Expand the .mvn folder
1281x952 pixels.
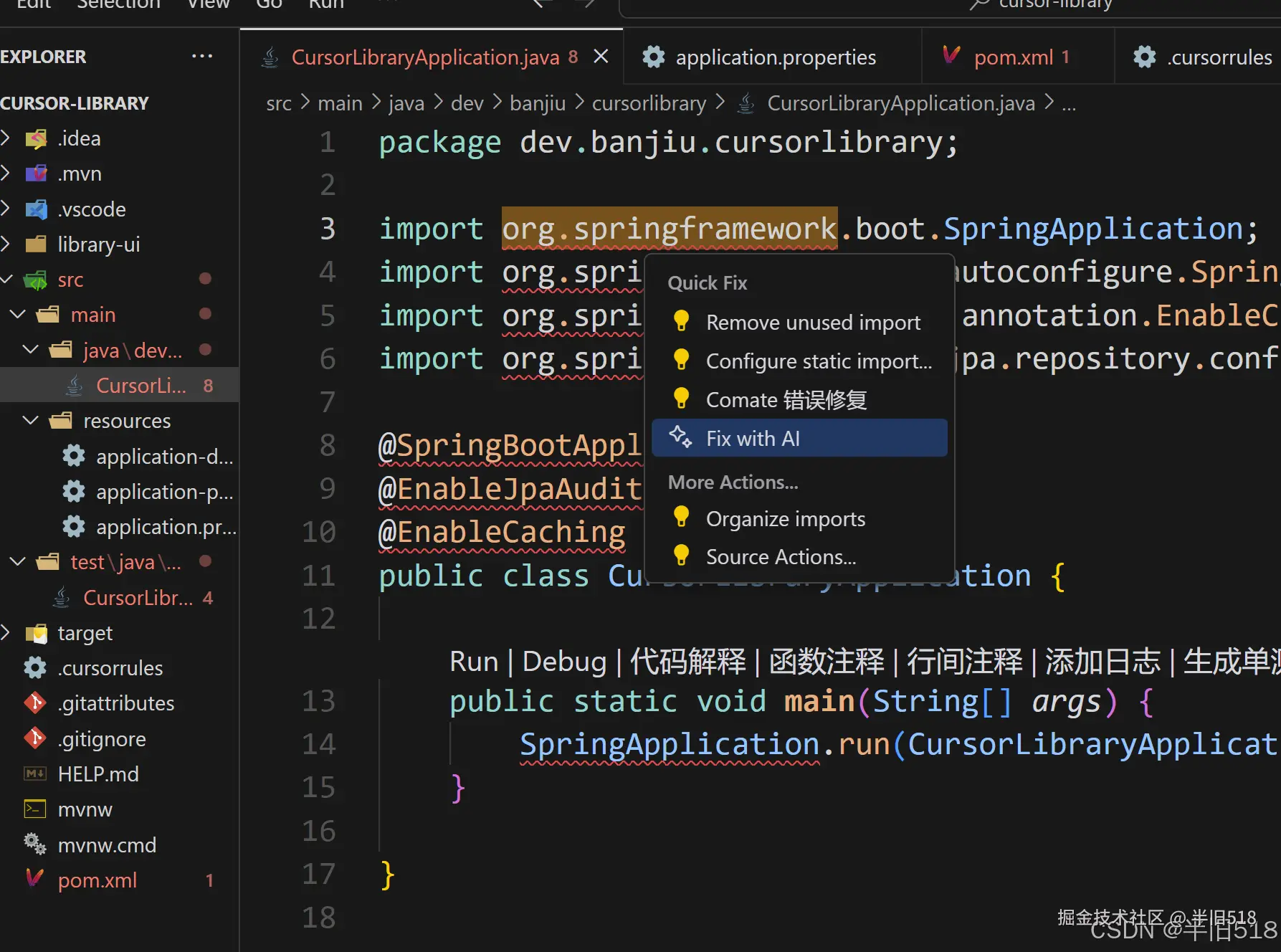6,173
